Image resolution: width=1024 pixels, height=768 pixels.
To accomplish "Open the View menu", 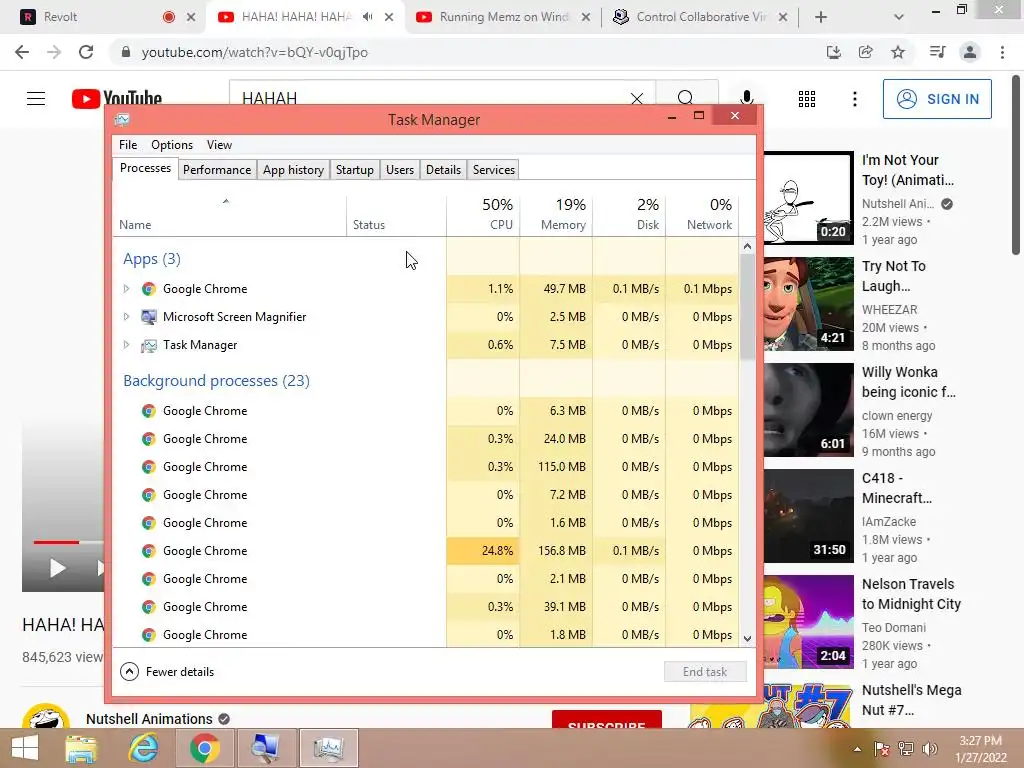I will [x=219, y=145].
